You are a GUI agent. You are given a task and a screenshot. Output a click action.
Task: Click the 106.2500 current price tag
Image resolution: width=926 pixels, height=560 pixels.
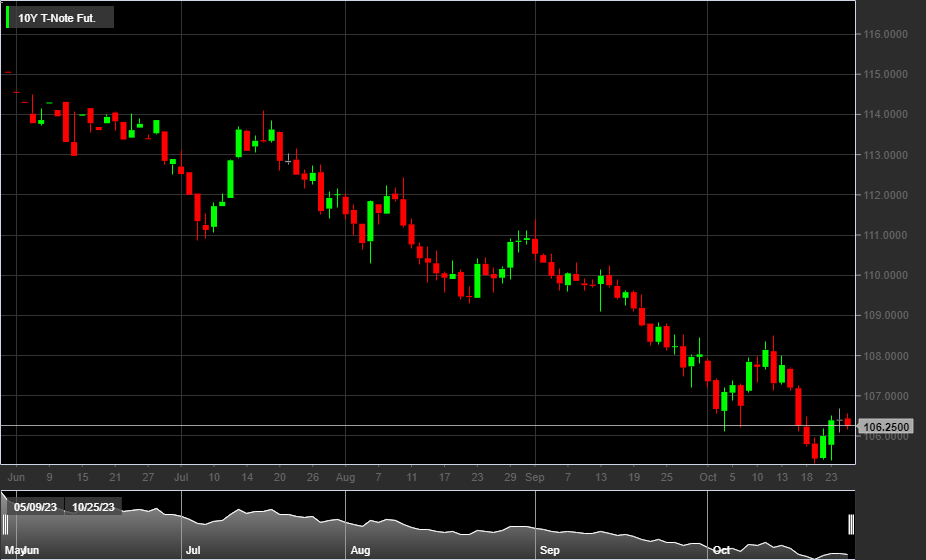click(886, 426)
